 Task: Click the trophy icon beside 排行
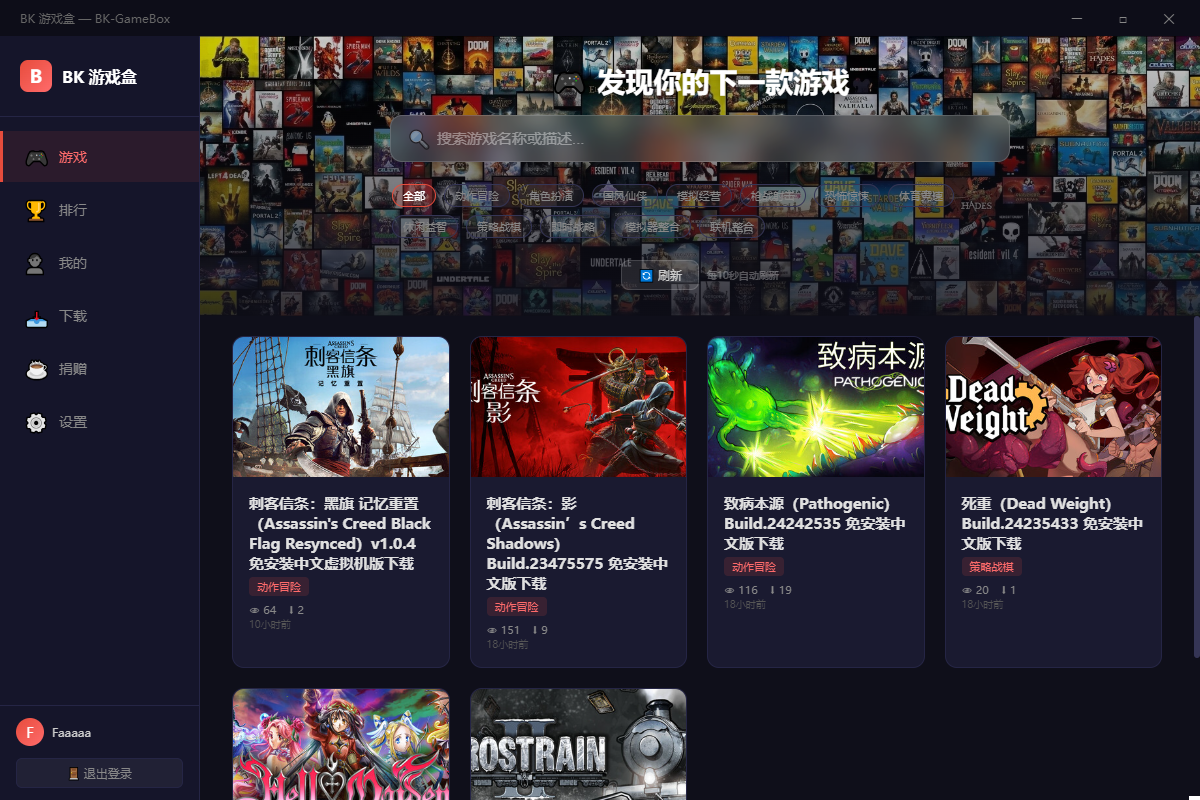click(36, 210)
